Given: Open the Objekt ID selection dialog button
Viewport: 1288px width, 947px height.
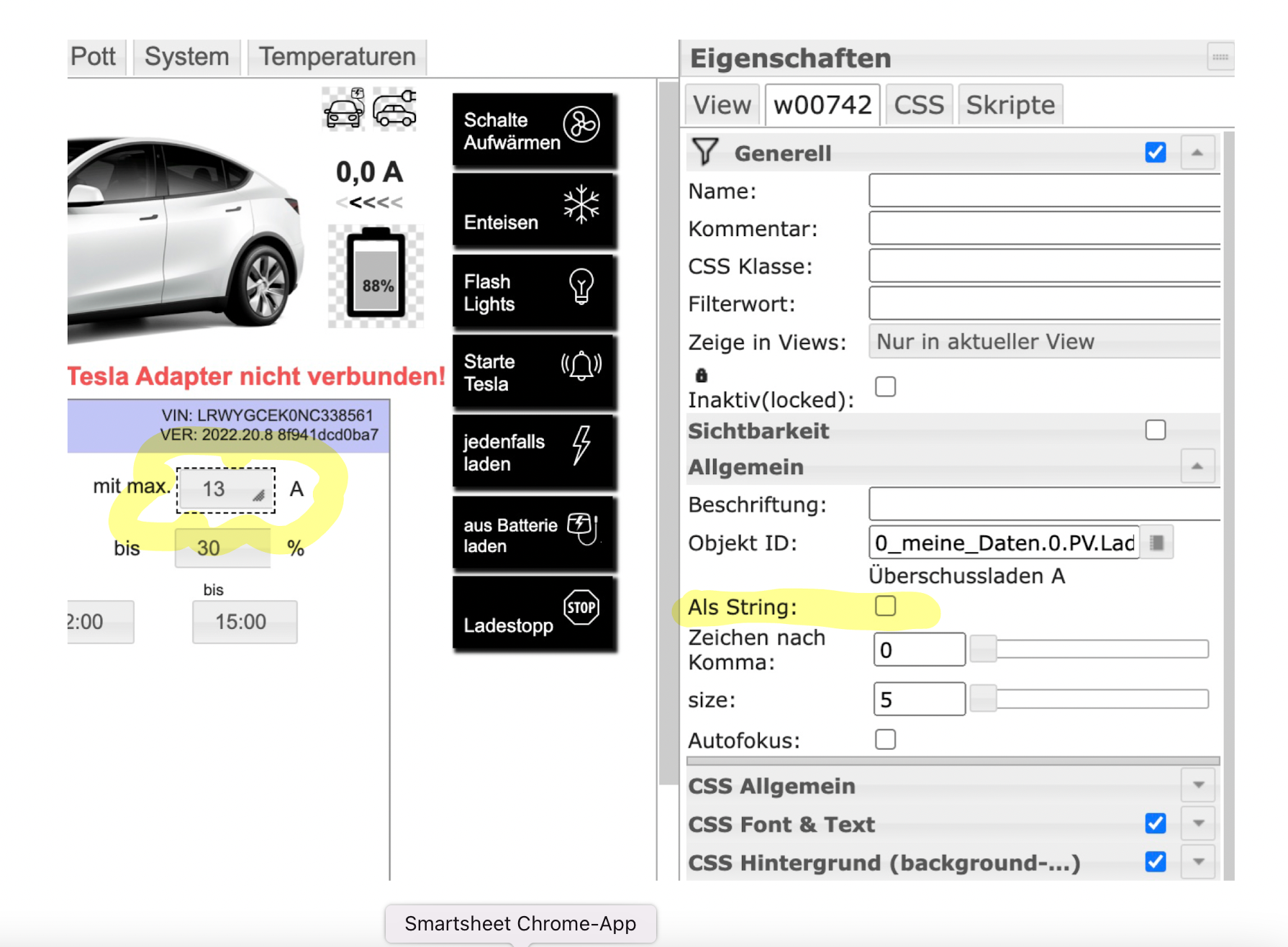Looking at the screenshot, I should click(1157, 543).
